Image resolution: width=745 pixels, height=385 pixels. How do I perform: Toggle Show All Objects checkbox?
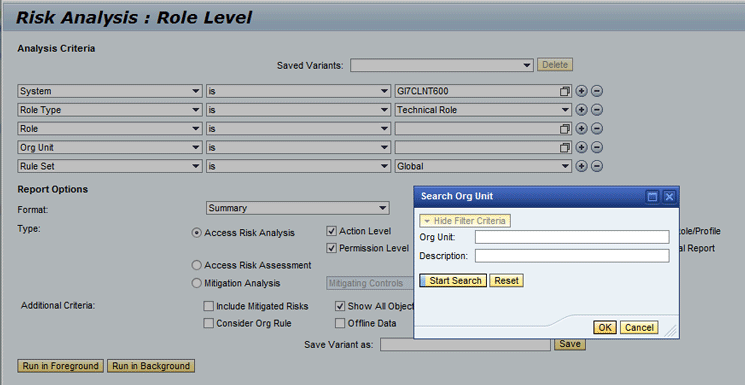coord(340,306)
